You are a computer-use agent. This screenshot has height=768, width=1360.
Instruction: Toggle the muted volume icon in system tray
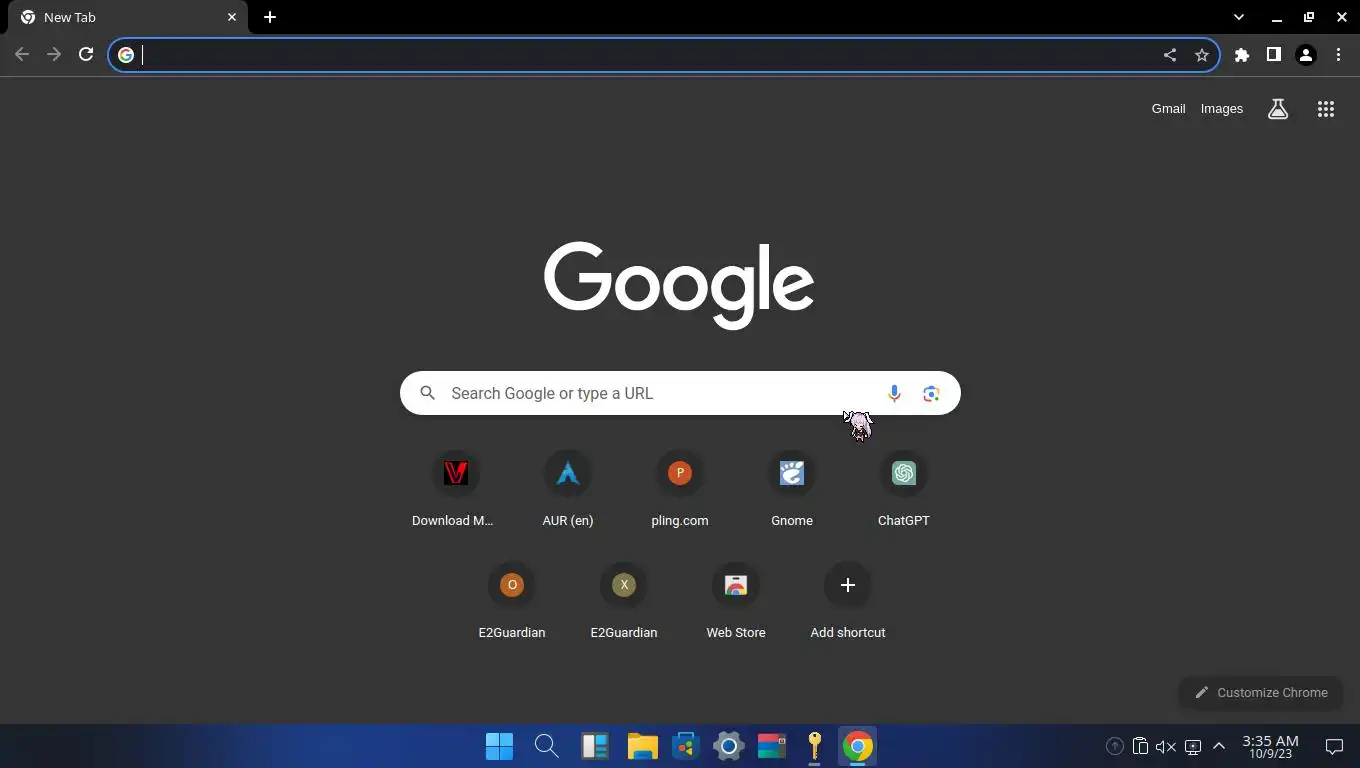tap(1166, 746)
